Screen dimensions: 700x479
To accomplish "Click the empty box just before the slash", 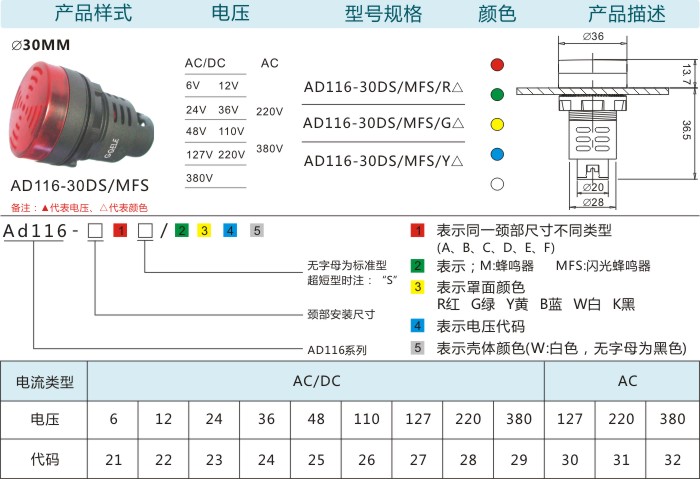I will 145,232.
